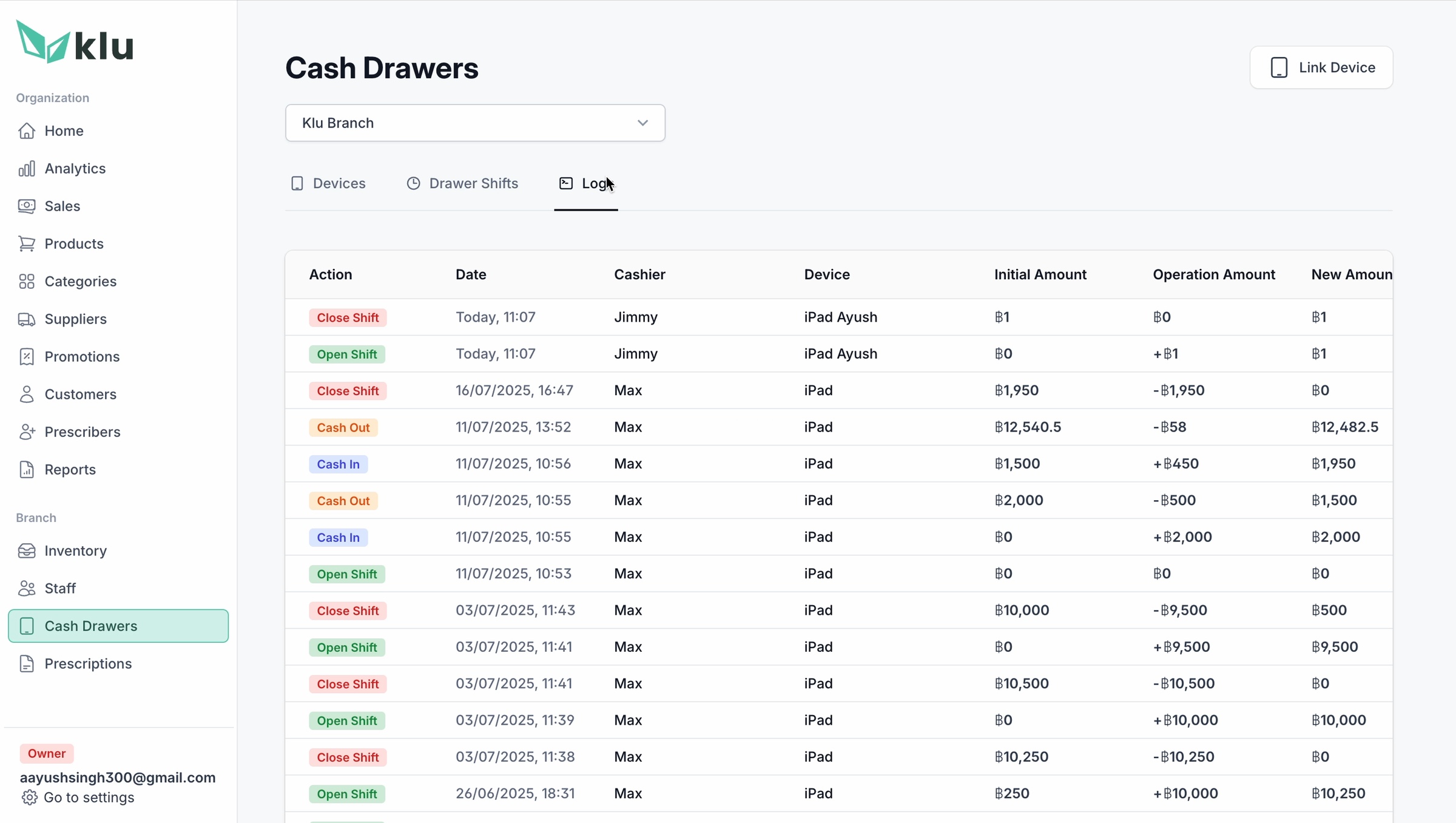
Task: Click aayushsingh300@gmail.com account email
Action: click(118, 777)
